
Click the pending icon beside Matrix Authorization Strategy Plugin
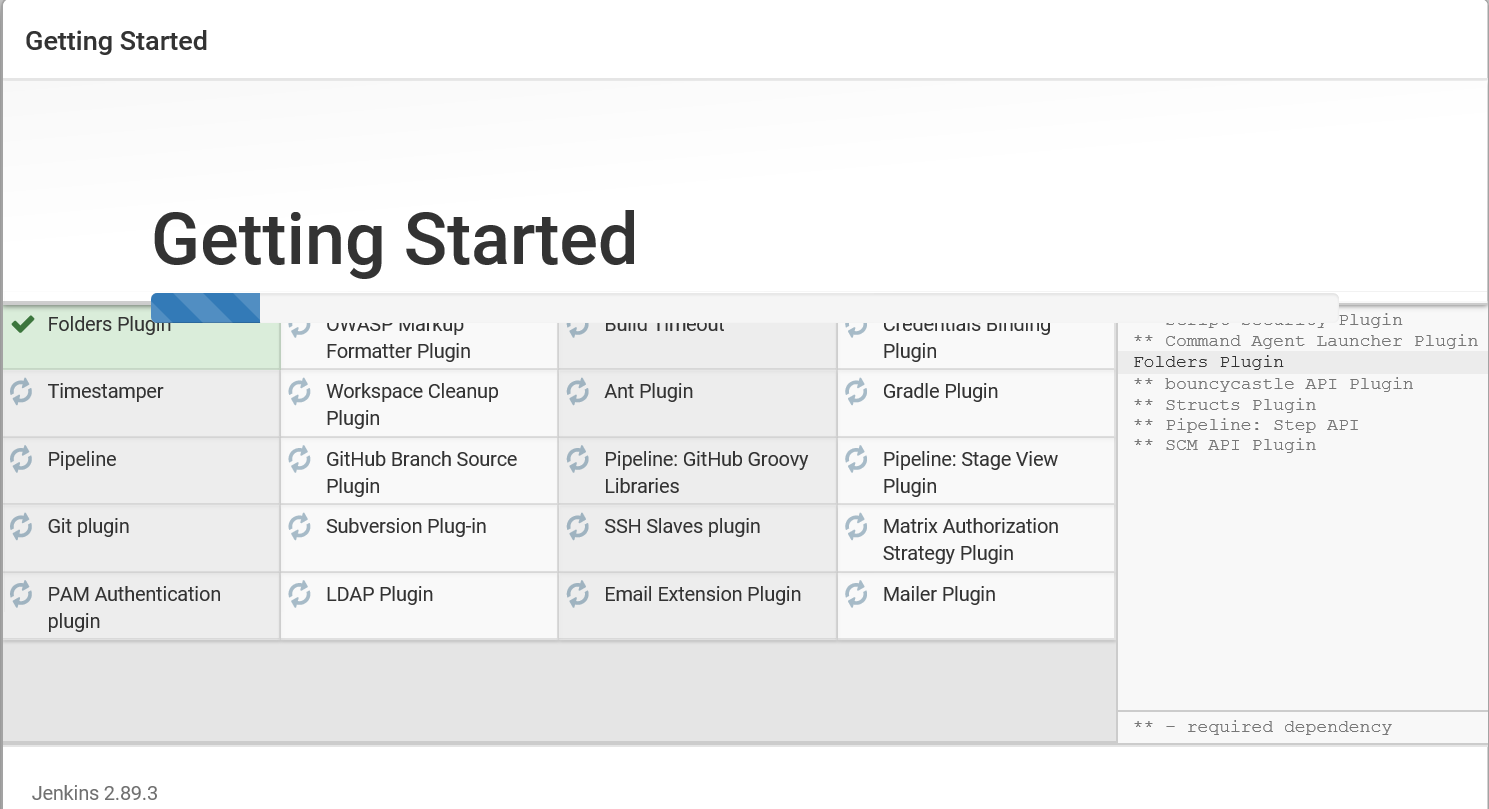[857, 527]
